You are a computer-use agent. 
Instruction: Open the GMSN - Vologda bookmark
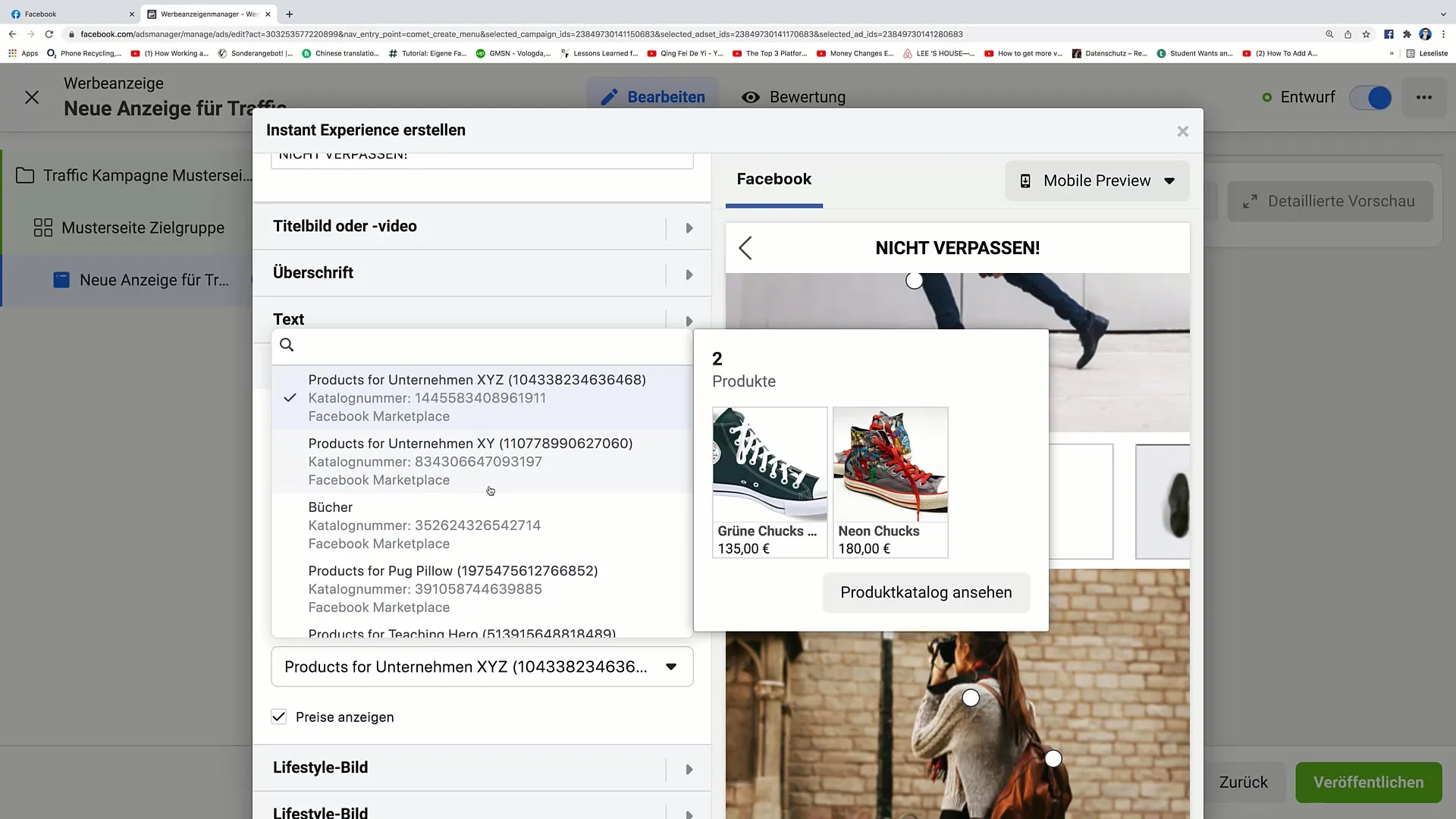[x=513, y=53]
